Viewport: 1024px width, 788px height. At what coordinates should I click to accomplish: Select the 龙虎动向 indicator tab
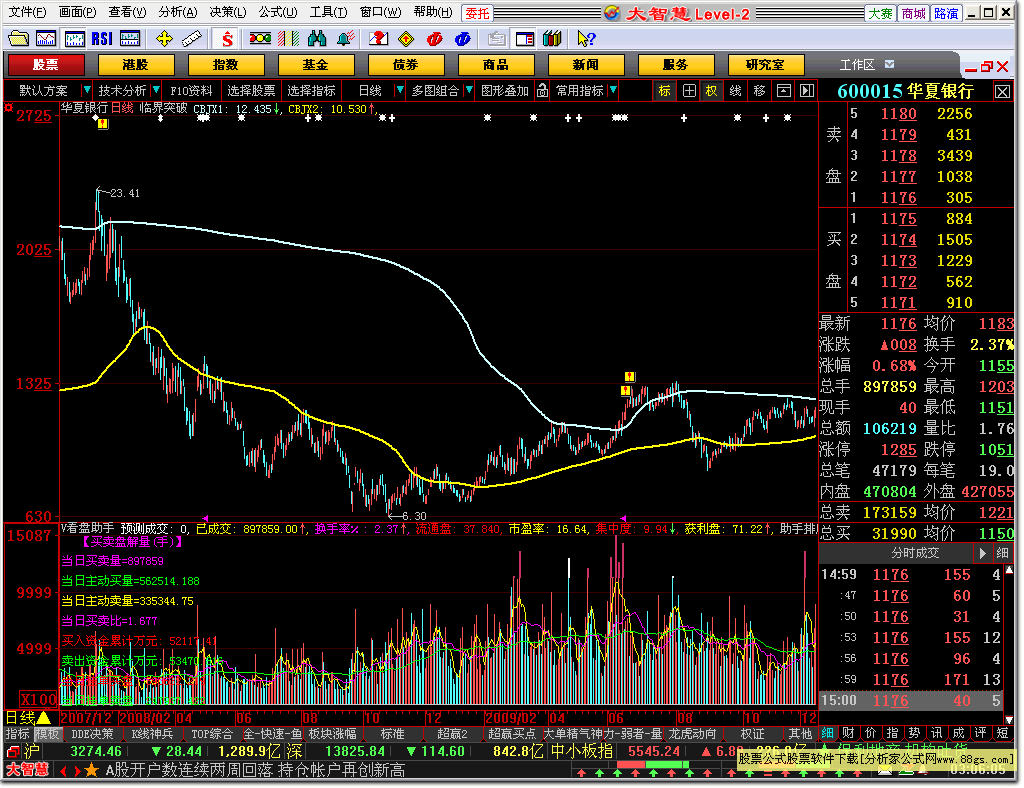pyautogui.click(x=693, y=734)
